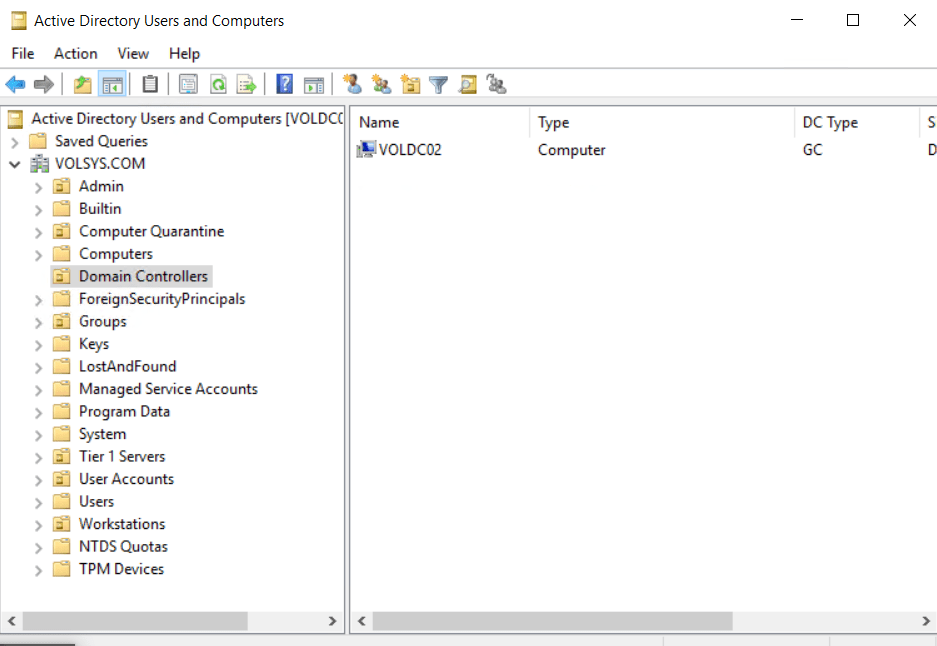Select VOLDC02 computer in list
This screenshot has height=646, width=937.
[410, 150]
